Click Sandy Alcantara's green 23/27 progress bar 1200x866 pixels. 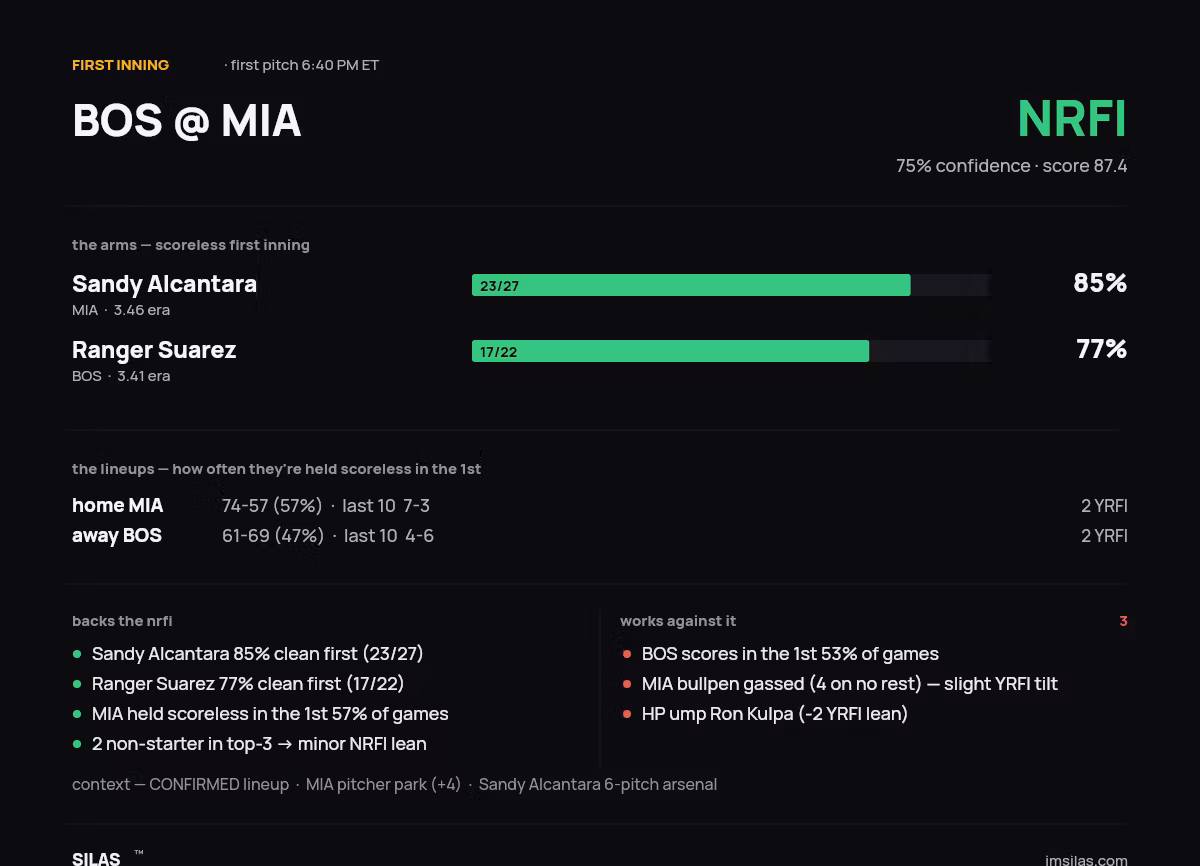click(x=691, y=285)
